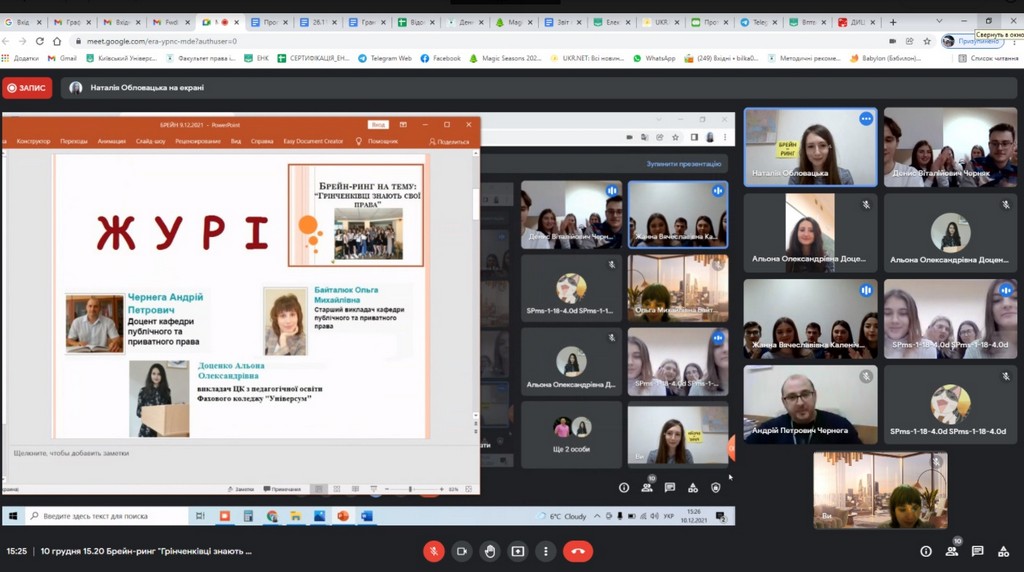1024x572 pixels.
Task: Show the participants list panel
Action: tap(951, 551)
